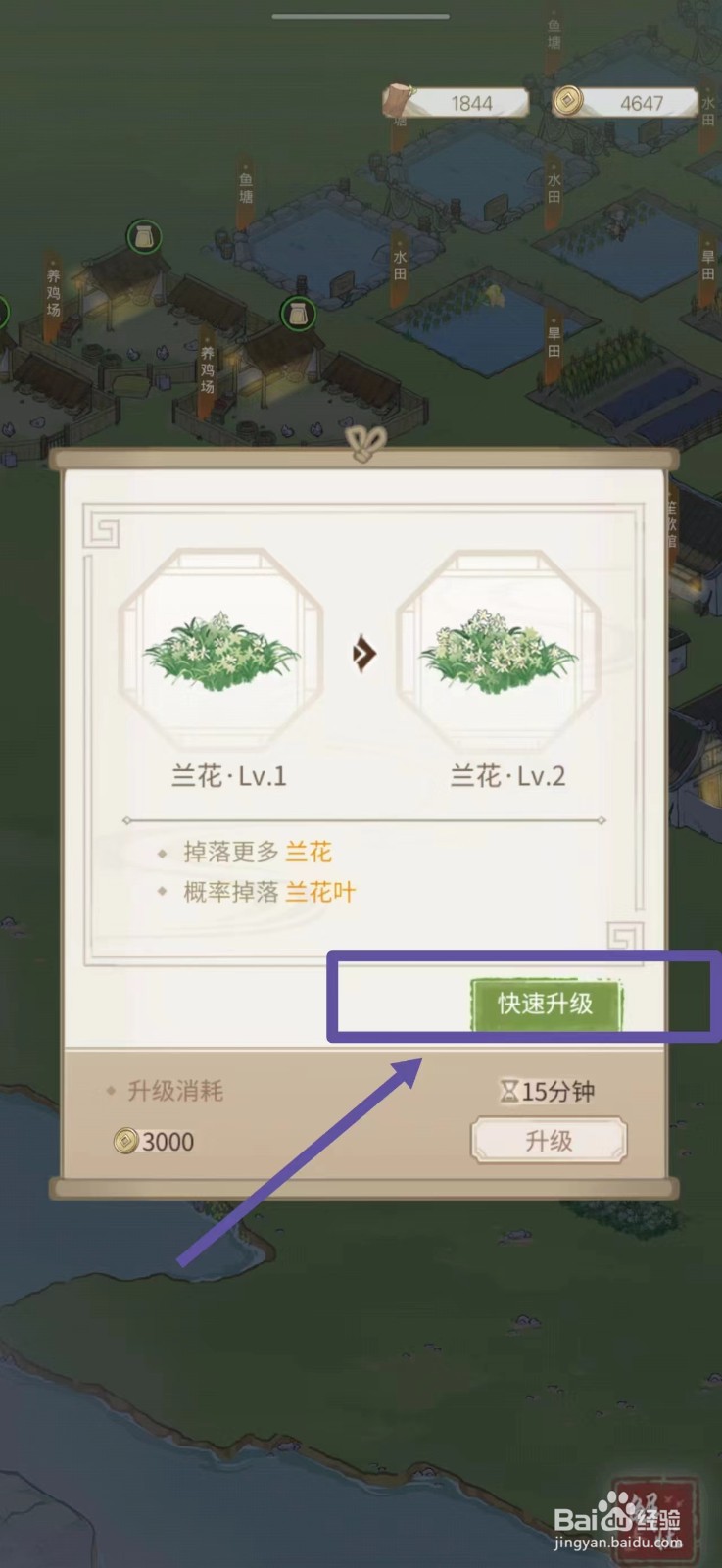
Task: Open the 4647 coin counter
Action: point(625,103)
